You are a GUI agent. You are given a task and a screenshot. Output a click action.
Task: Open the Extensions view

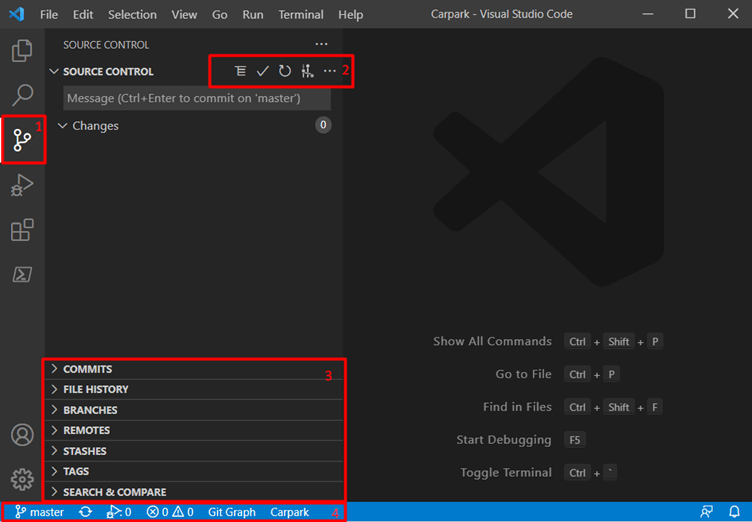coord(22,230)
